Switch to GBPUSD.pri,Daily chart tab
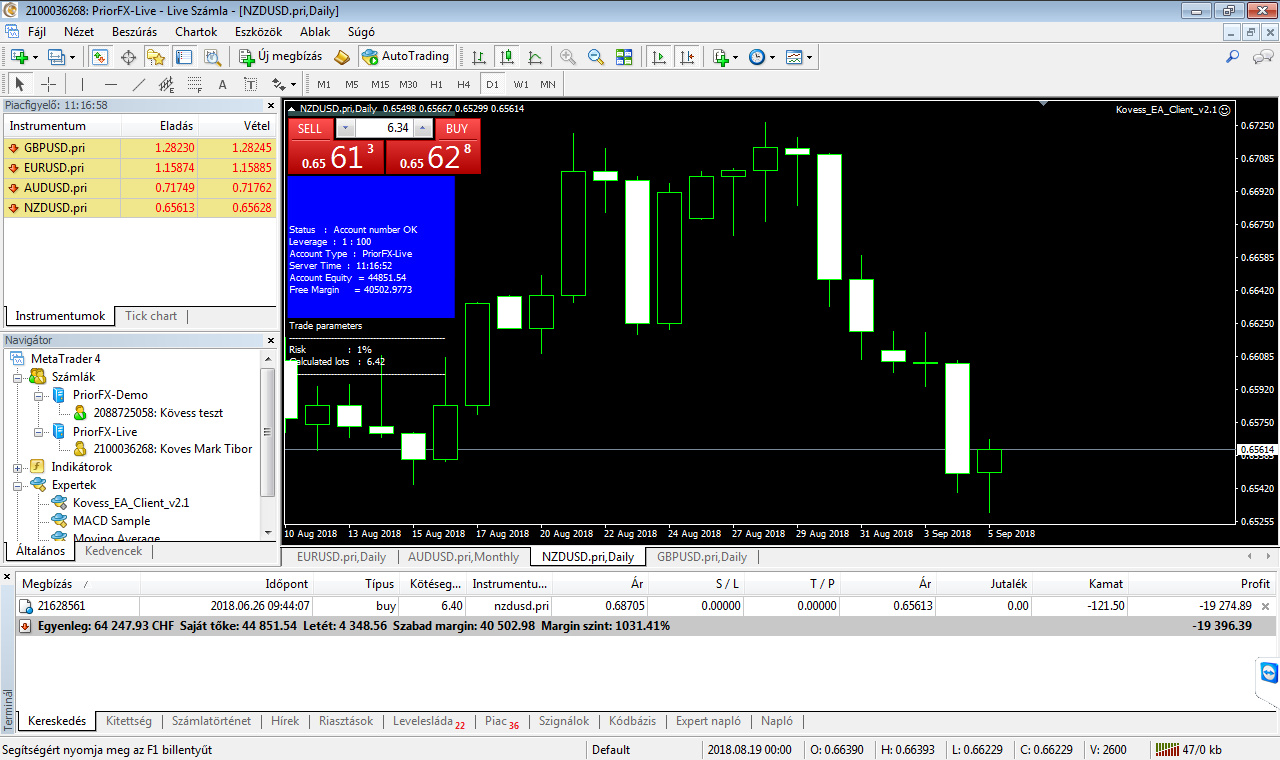1280x760 pixels. (702, 557)
